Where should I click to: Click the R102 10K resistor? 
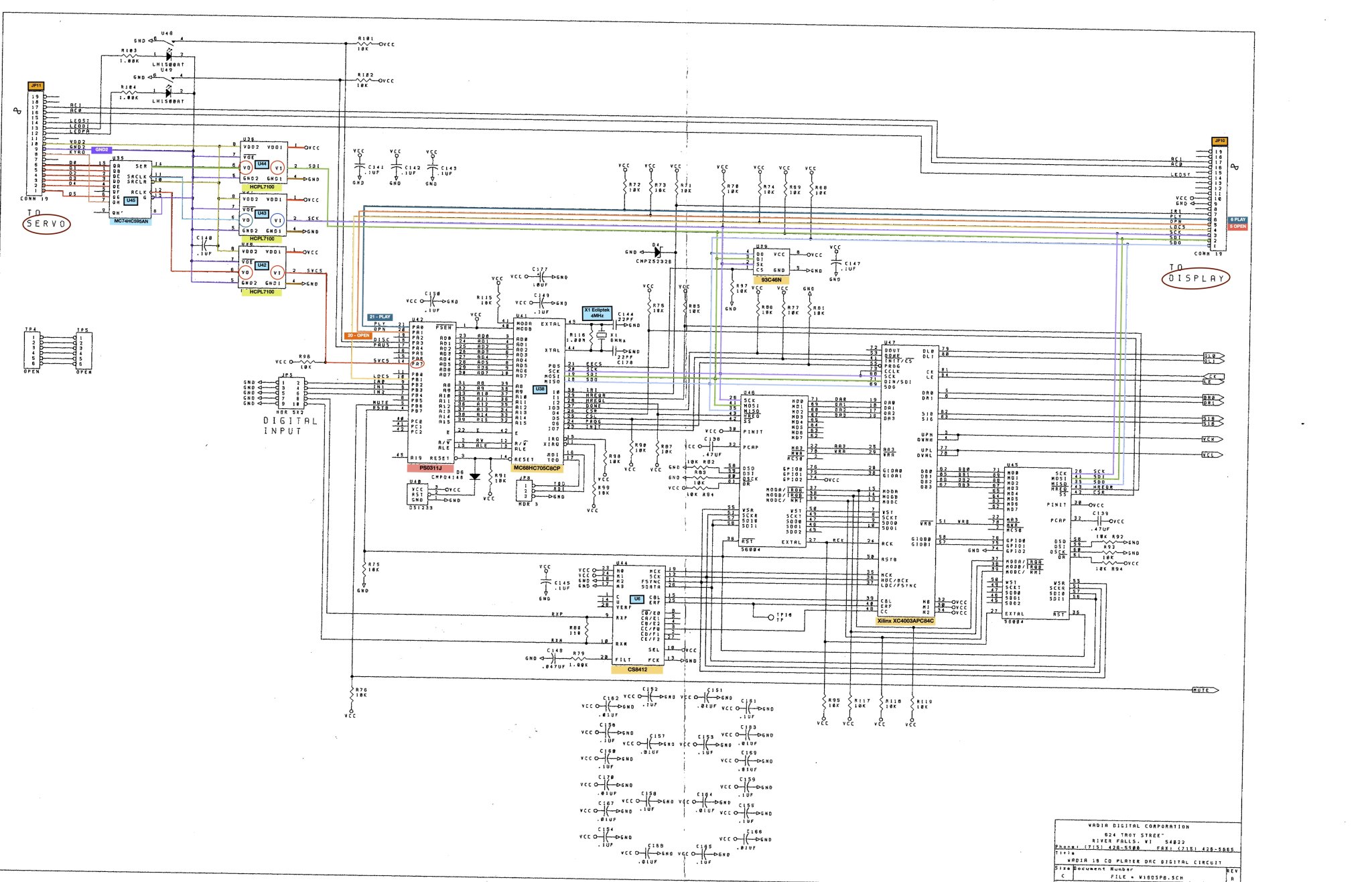(x=362, y=80)
